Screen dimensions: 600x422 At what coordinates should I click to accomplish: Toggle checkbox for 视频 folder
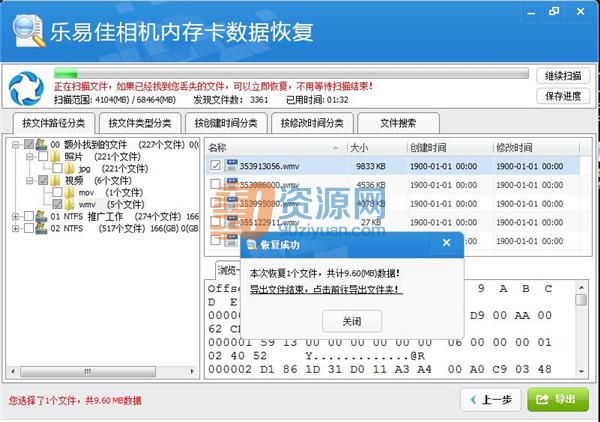click(43, 180)
